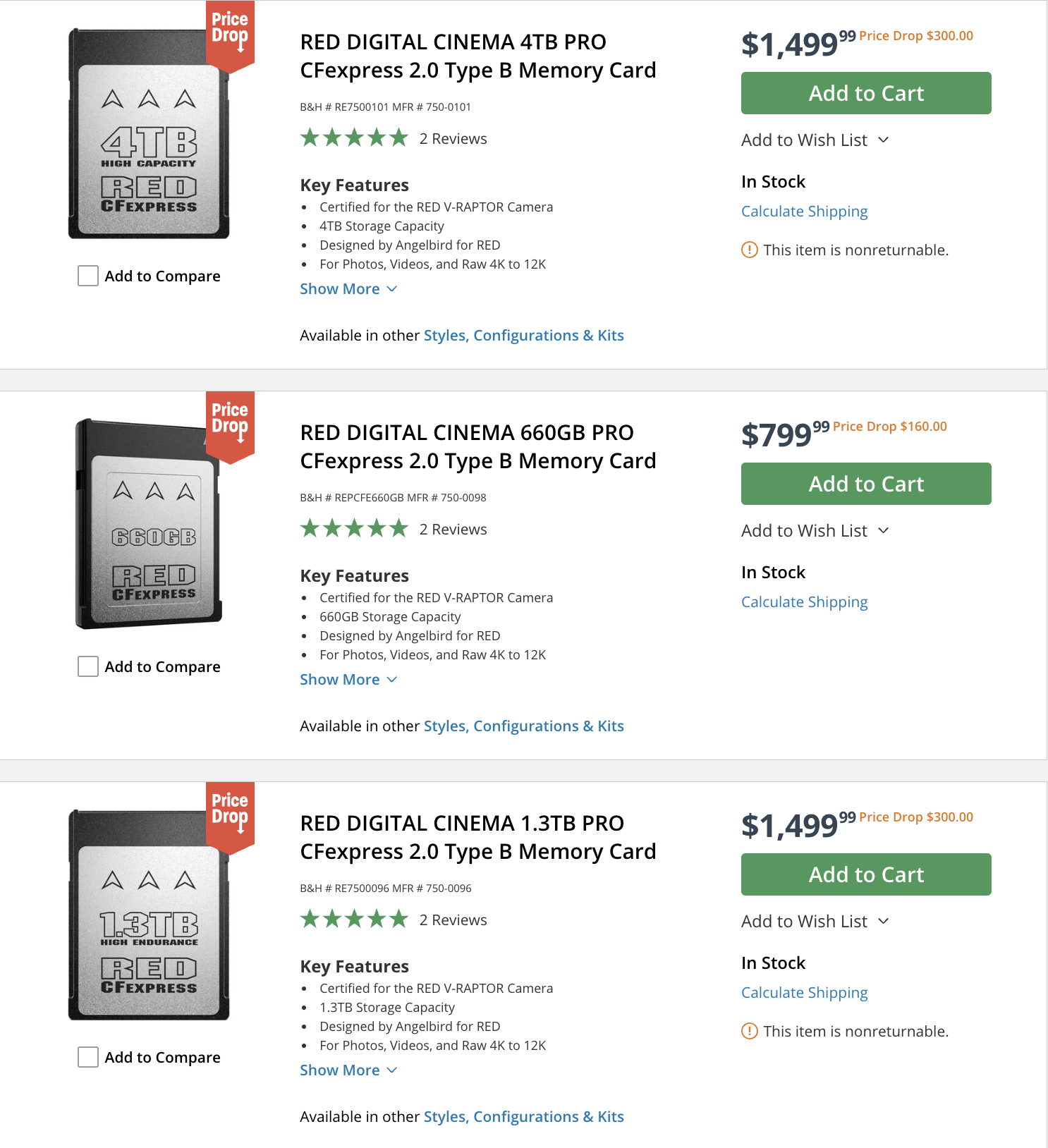The width and height of the screenshot is (1048, 1148).
Task: Open Add to Wish List dropdown for 660GB card
Action: click(x=815, y=531)
